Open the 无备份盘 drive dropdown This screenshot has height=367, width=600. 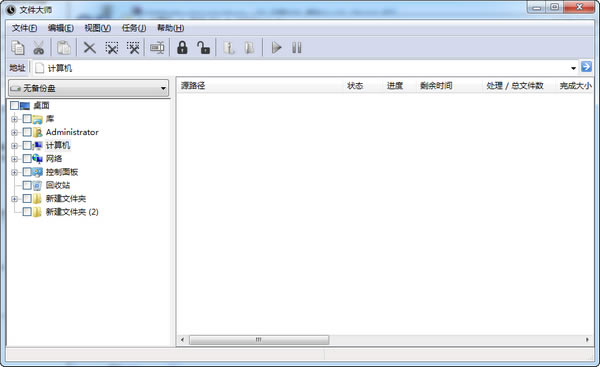pyautogui.click(x=88, y=88)
